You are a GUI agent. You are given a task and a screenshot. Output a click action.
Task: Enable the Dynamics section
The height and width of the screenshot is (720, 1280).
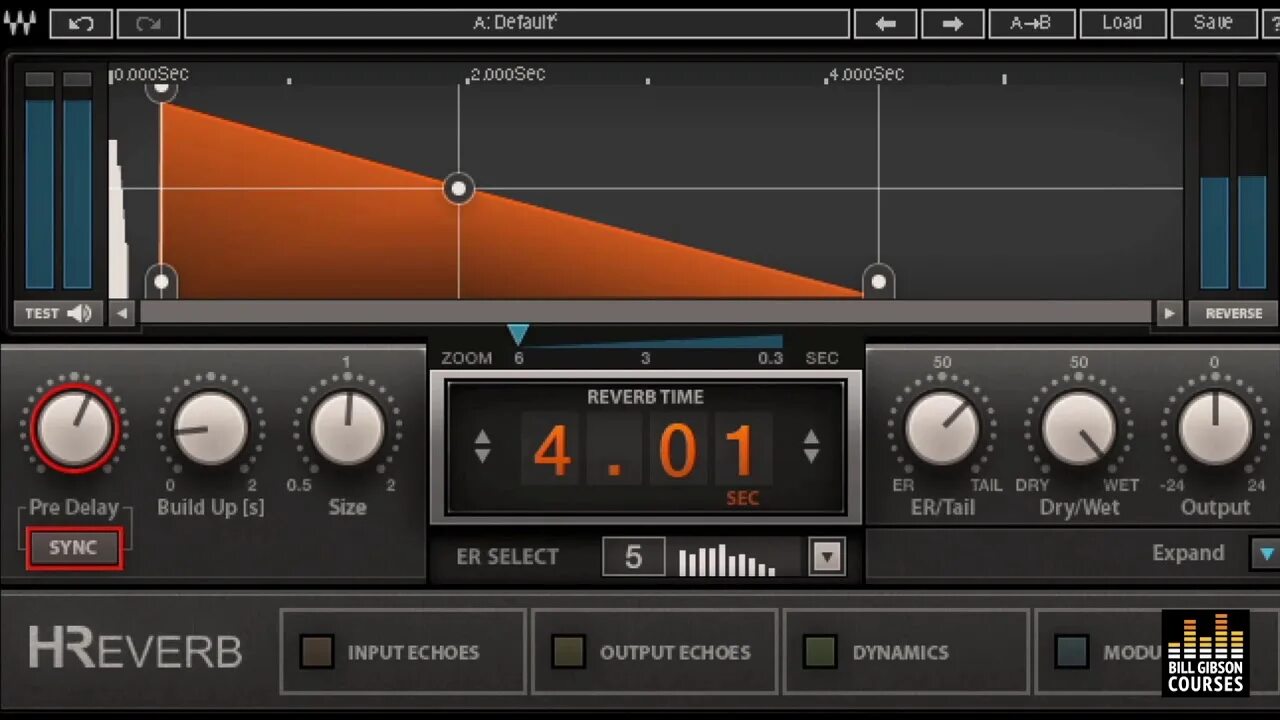821,652
